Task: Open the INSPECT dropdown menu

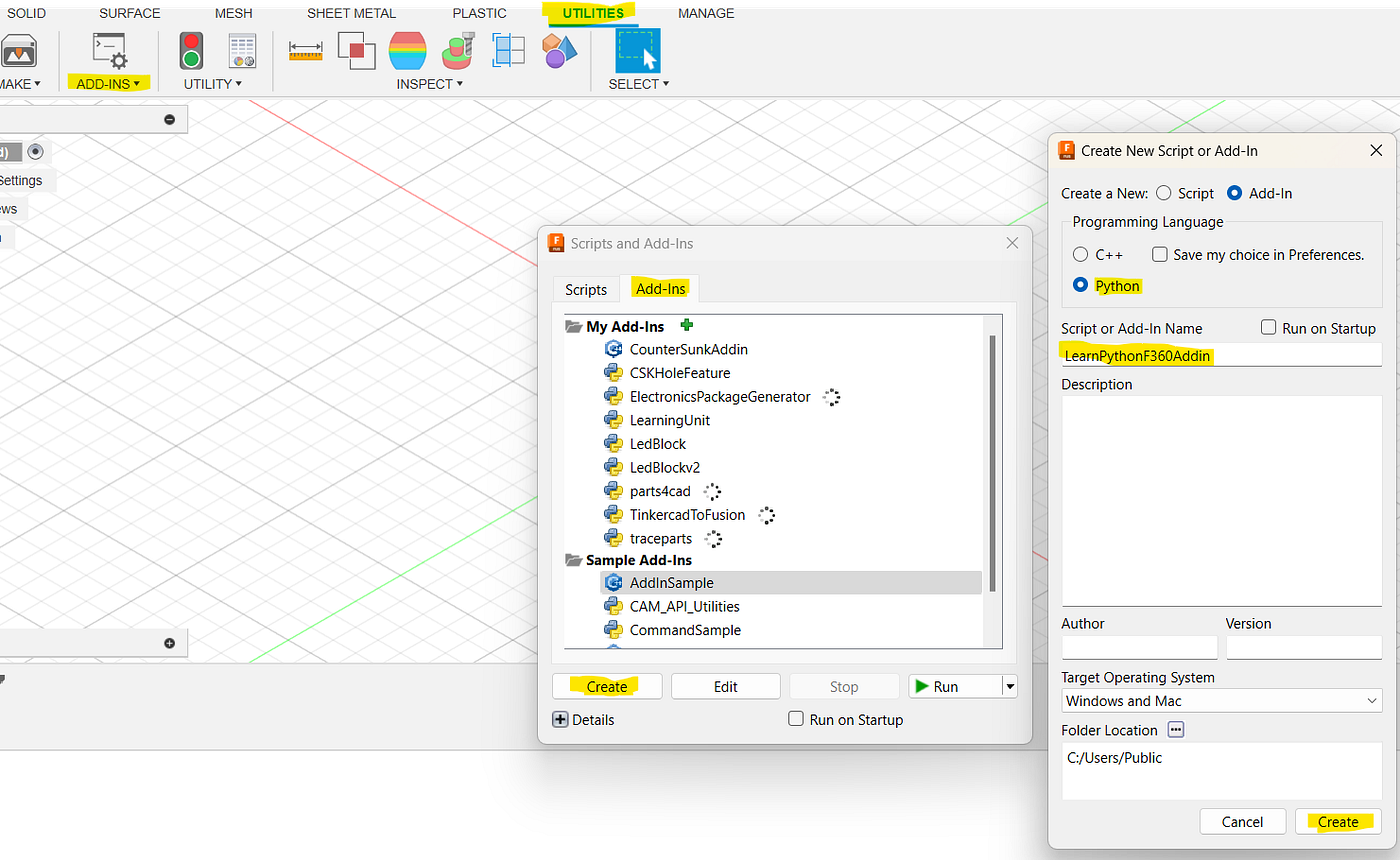Action: pyautogui.click(x=430, y=84)
